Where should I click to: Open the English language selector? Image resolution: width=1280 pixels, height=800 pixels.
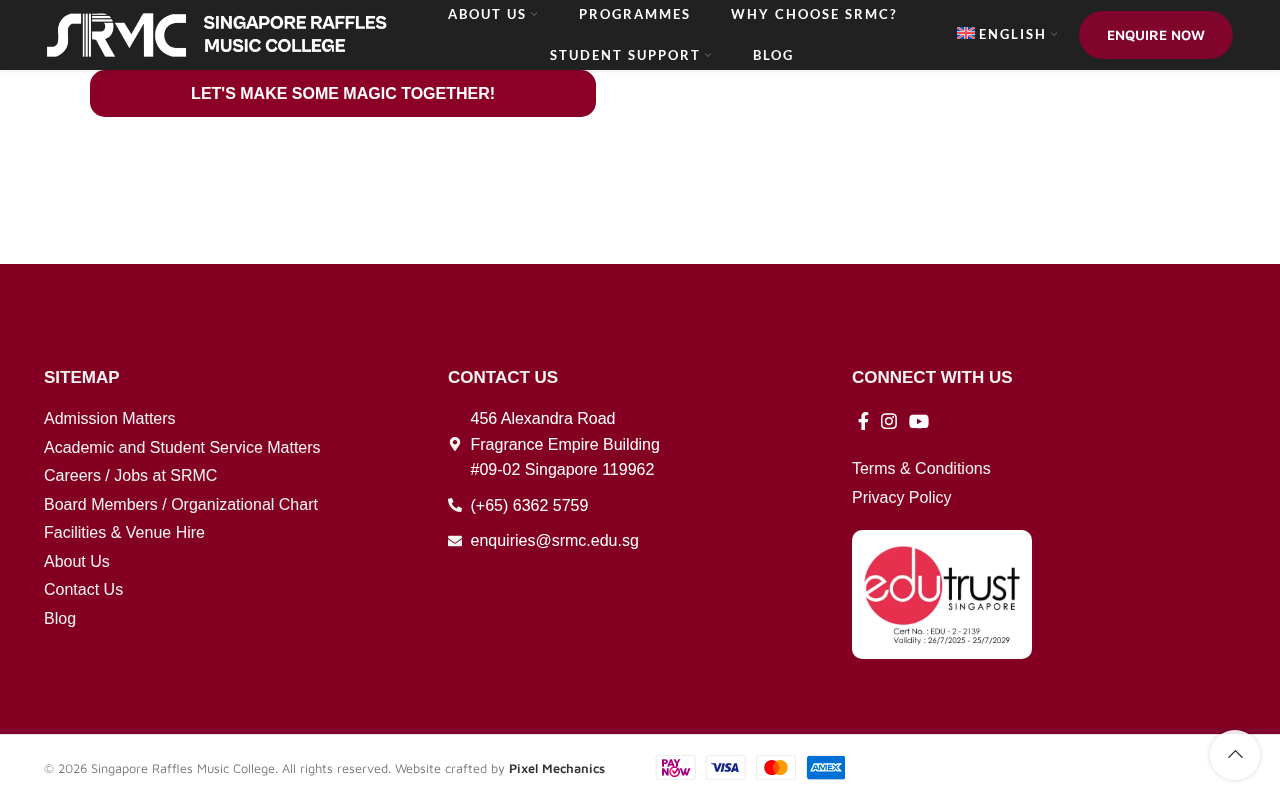click(1007, 34)
